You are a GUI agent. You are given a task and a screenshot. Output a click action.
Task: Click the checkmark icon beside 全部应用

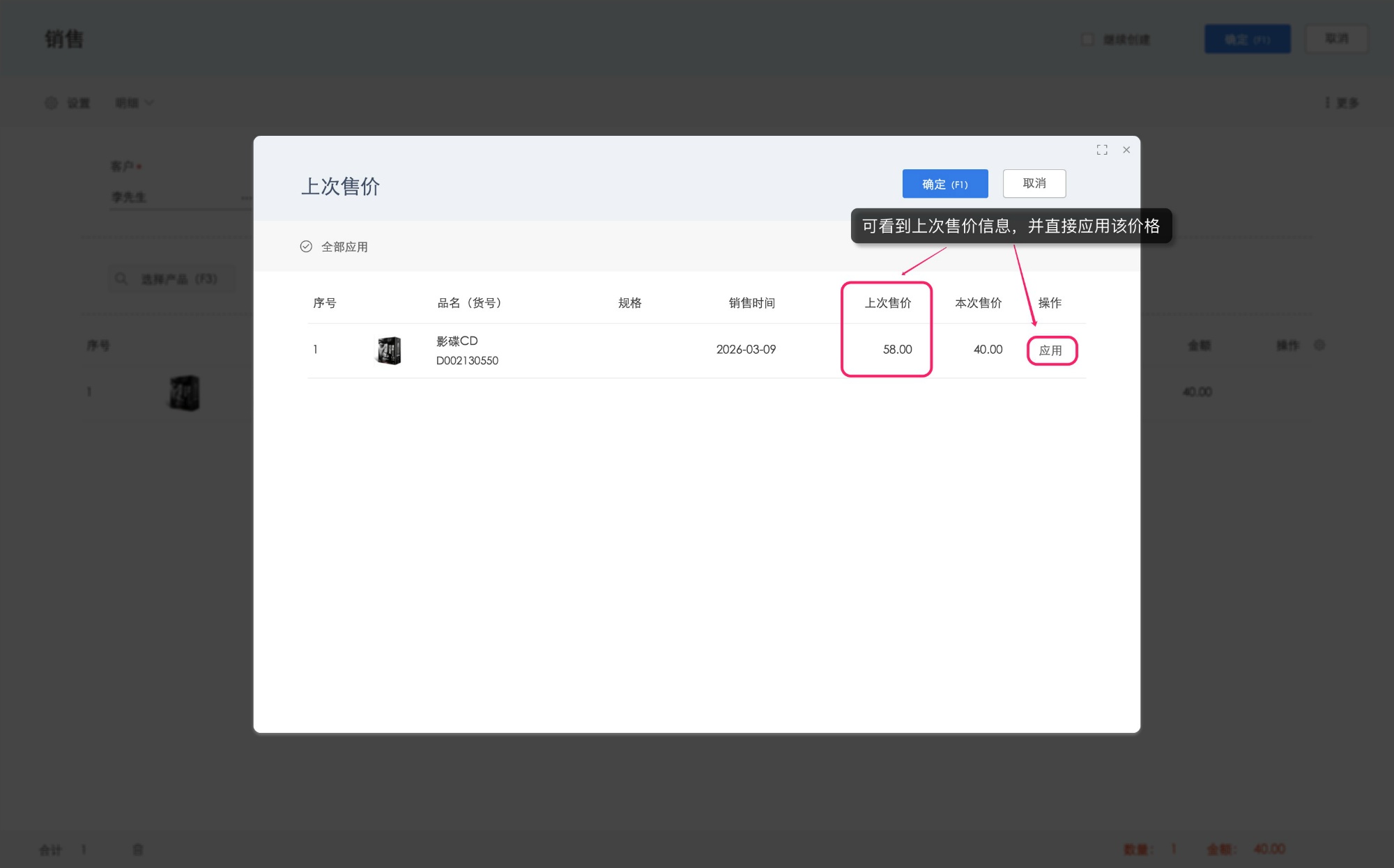click(x=307, y=246)
